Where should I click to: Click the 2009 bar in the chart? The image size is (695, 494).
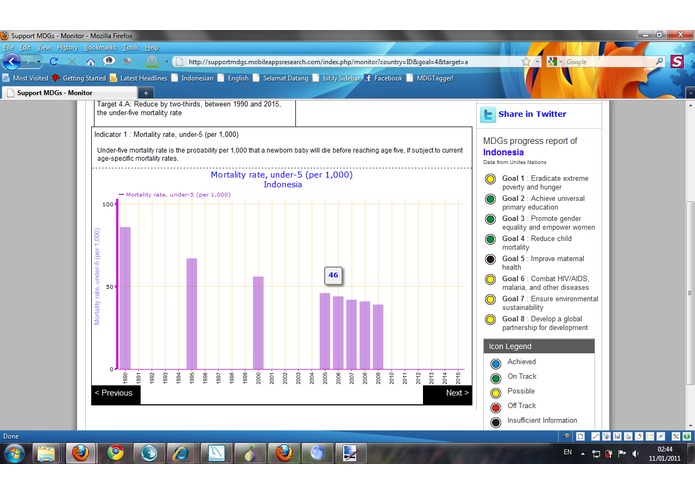(x=378, y=337)
